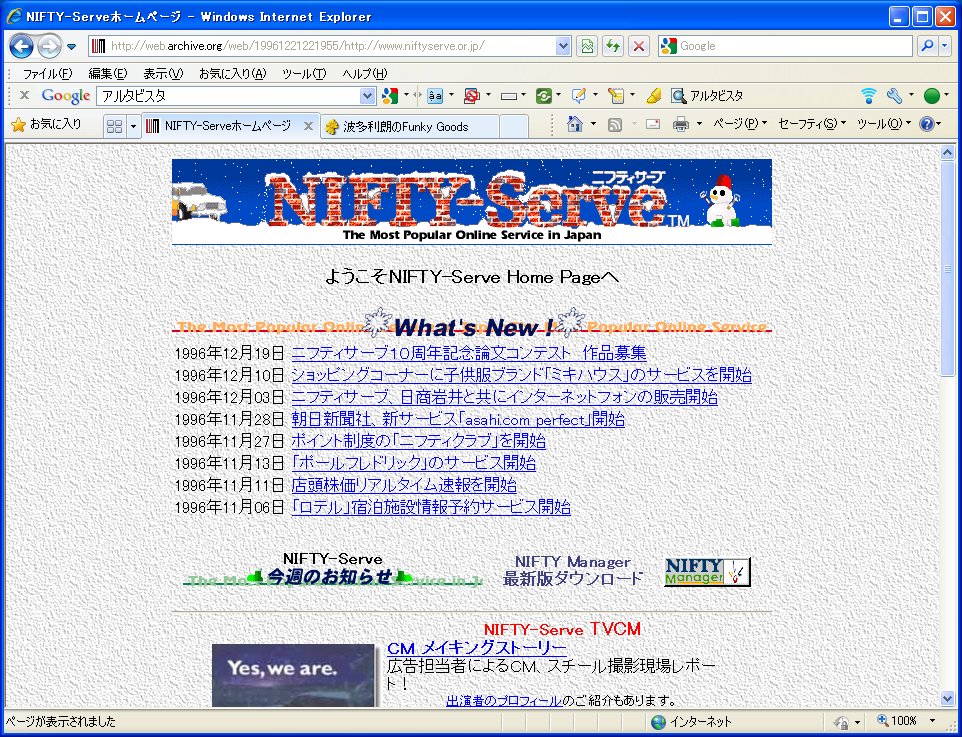The width and height of the screenshot is (962, 737).
Task: Click the Quick Tabs grid icon
Action: (x=114, y=126)
